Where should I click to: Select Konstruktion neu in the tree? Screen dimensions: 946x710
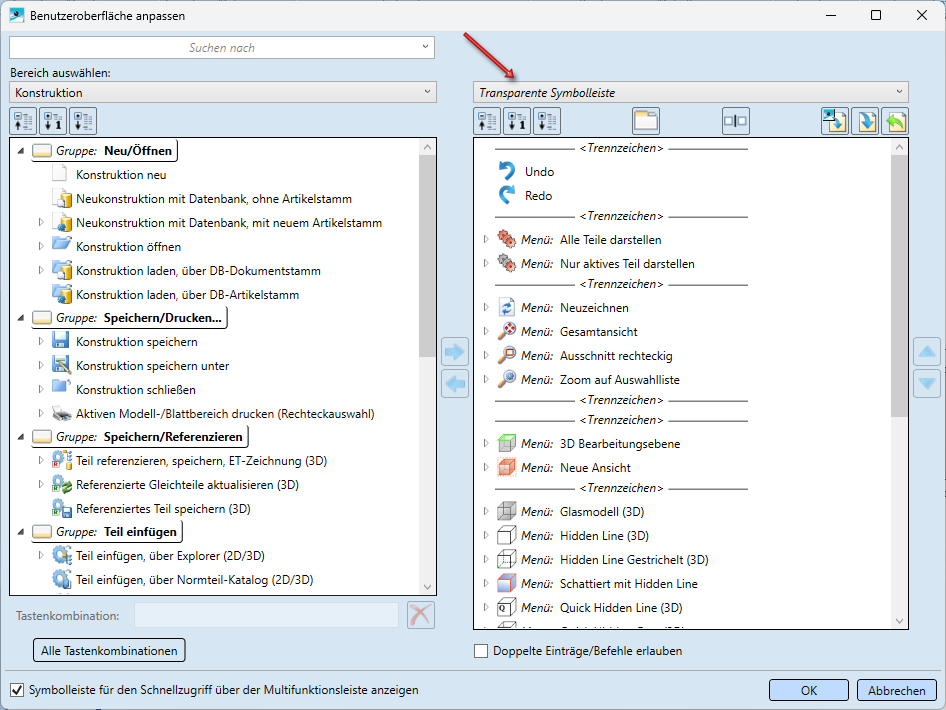[121, 174]
